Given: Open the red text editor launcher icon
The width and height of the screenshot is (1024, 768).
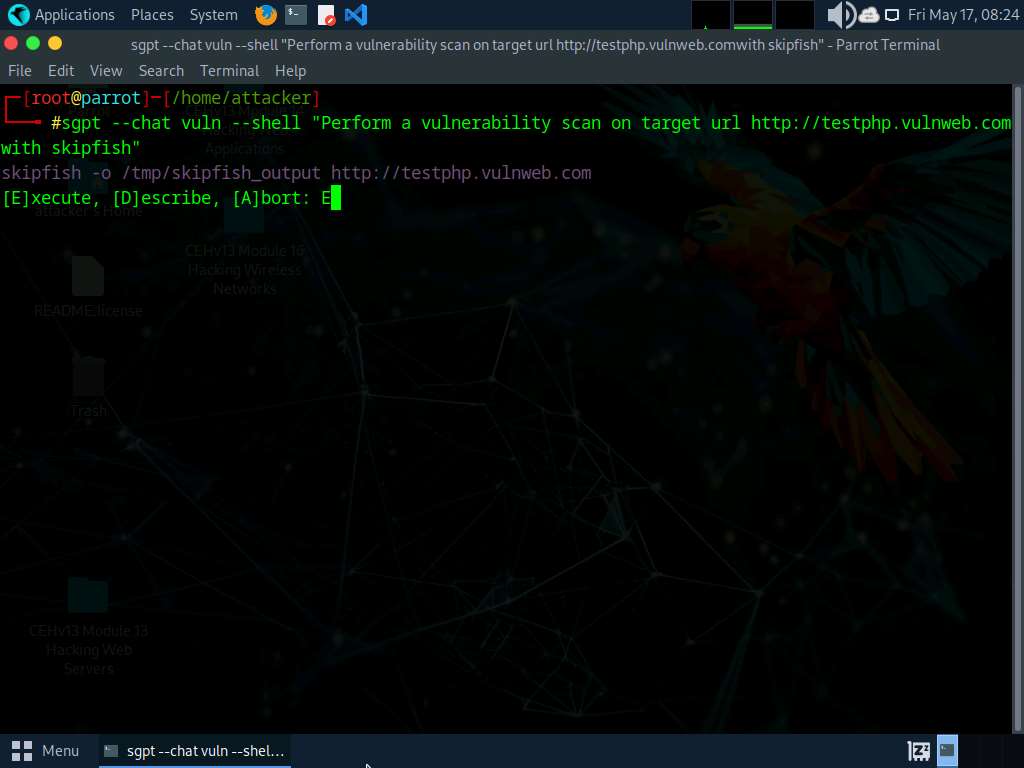Looking at the screenshot, I should (326, 15).
